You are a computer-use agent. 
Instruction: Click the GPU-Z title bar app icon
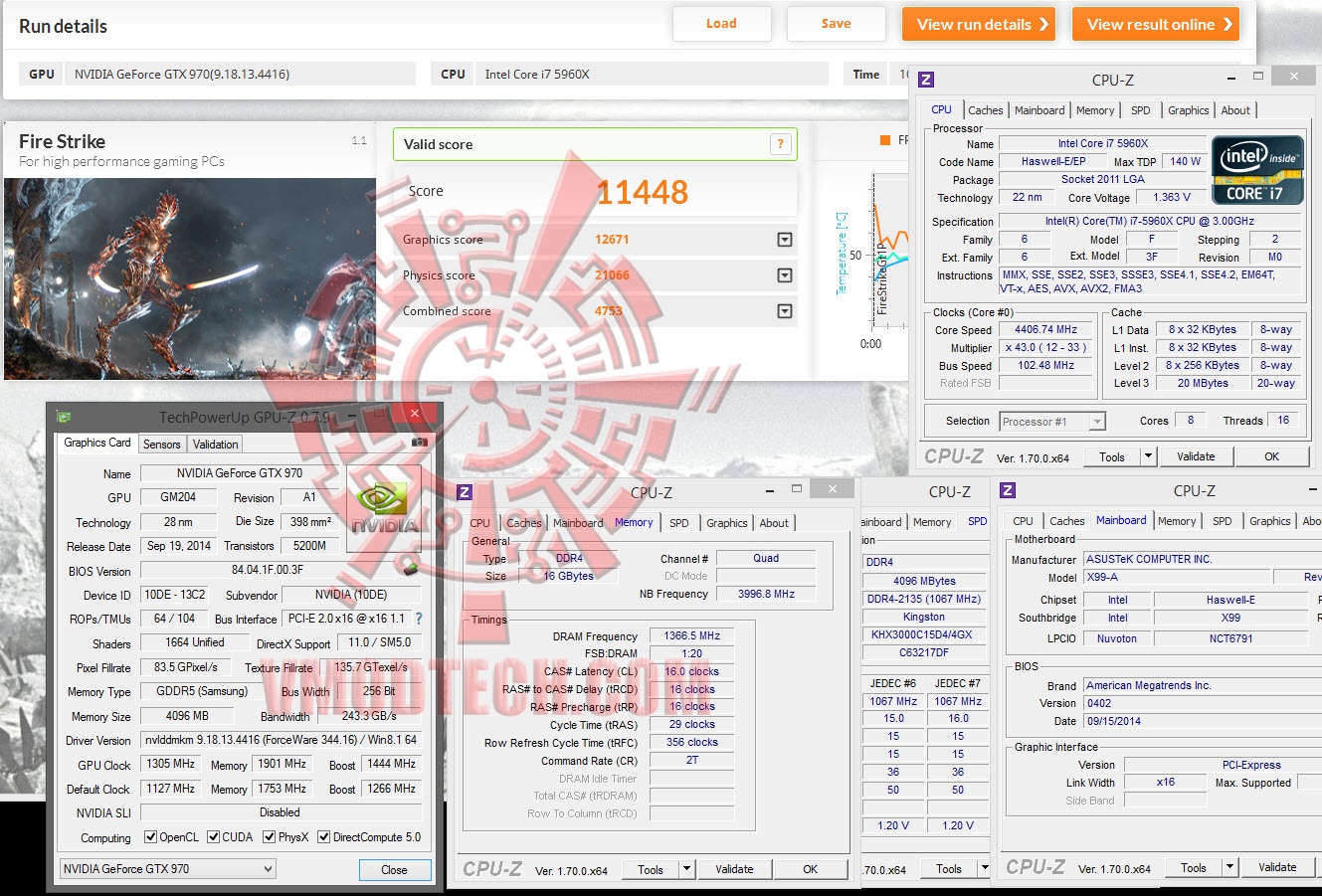65,417
